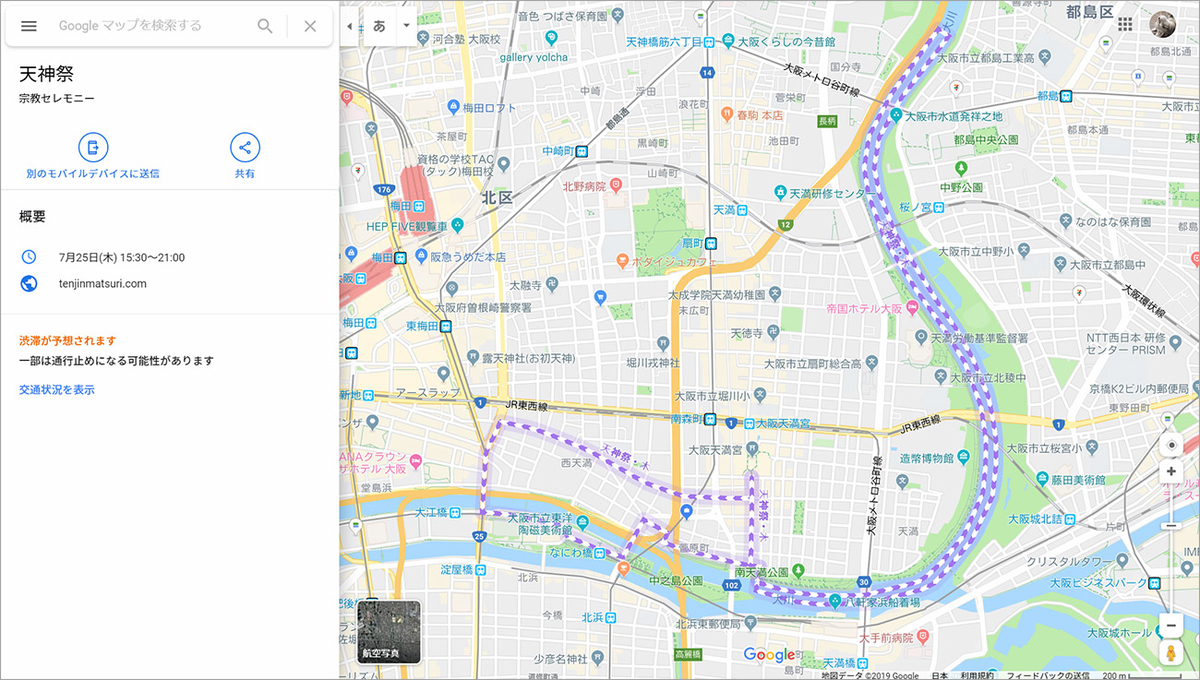Send 天神祭 to a mobile device
This screenshot has height=680, width=1200.
(x=93, y=148)
